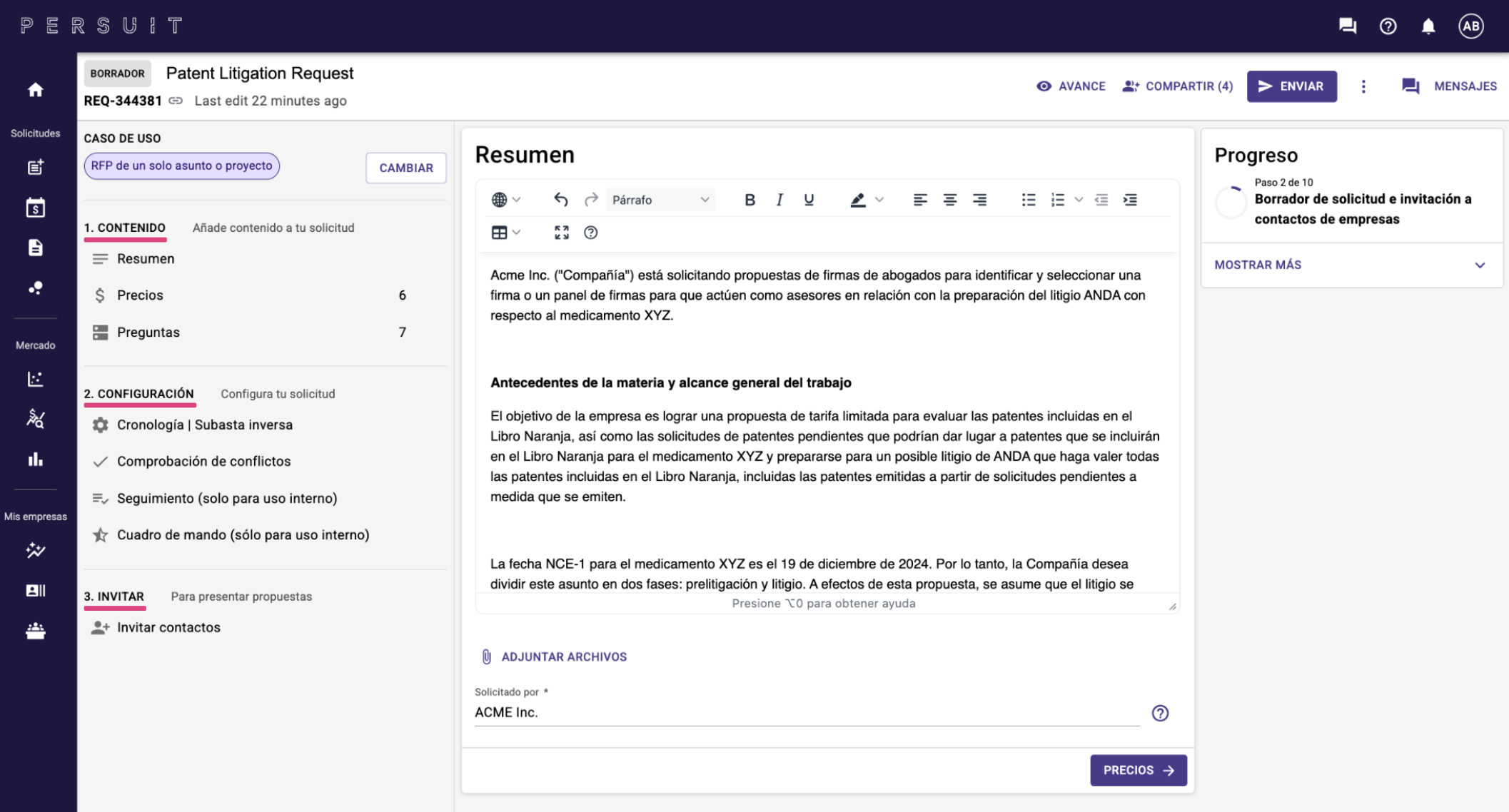Click COMPARTIR (4)
1509x812 pixels.
pyautogui.click(x=1178, y=86)
